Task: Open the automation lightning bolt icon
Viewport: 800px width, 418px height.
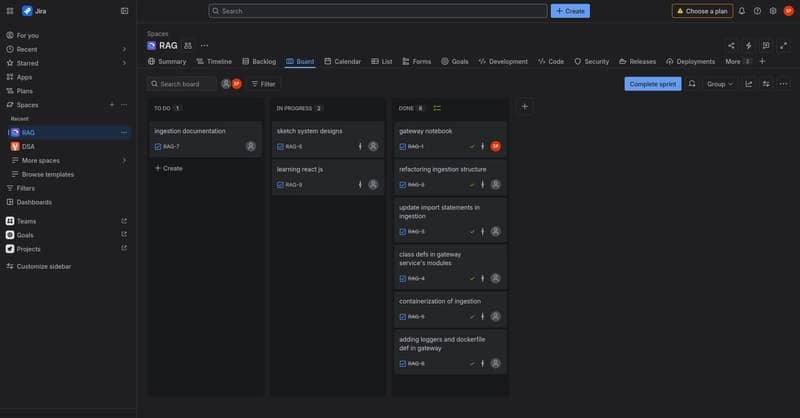Action: click(x=748, y=45)
